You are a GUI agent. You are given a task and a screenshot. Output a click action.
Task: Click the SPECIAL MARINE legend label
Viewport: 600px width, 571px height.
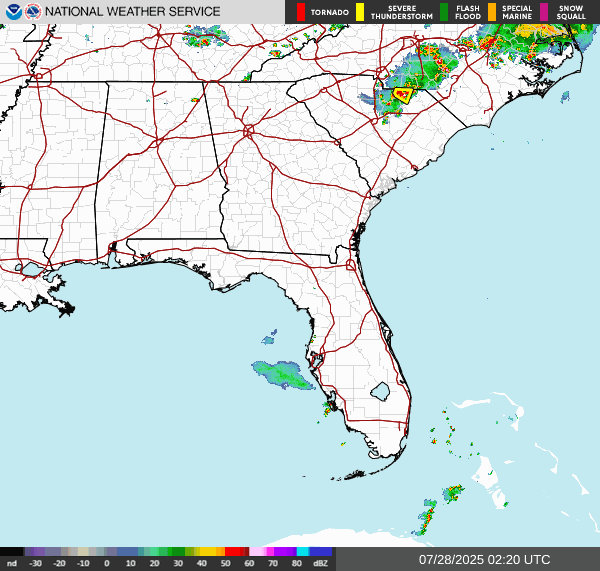click(517, 12)
